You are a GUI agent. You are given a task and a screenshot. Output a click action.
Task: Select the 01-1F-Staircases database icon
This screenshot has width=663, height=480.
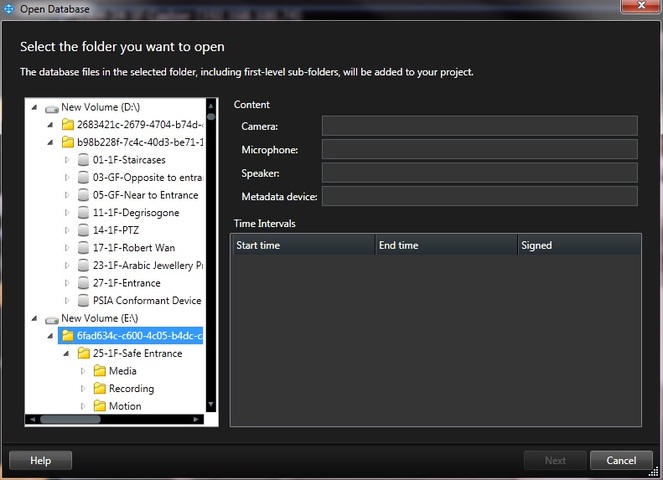84,160
